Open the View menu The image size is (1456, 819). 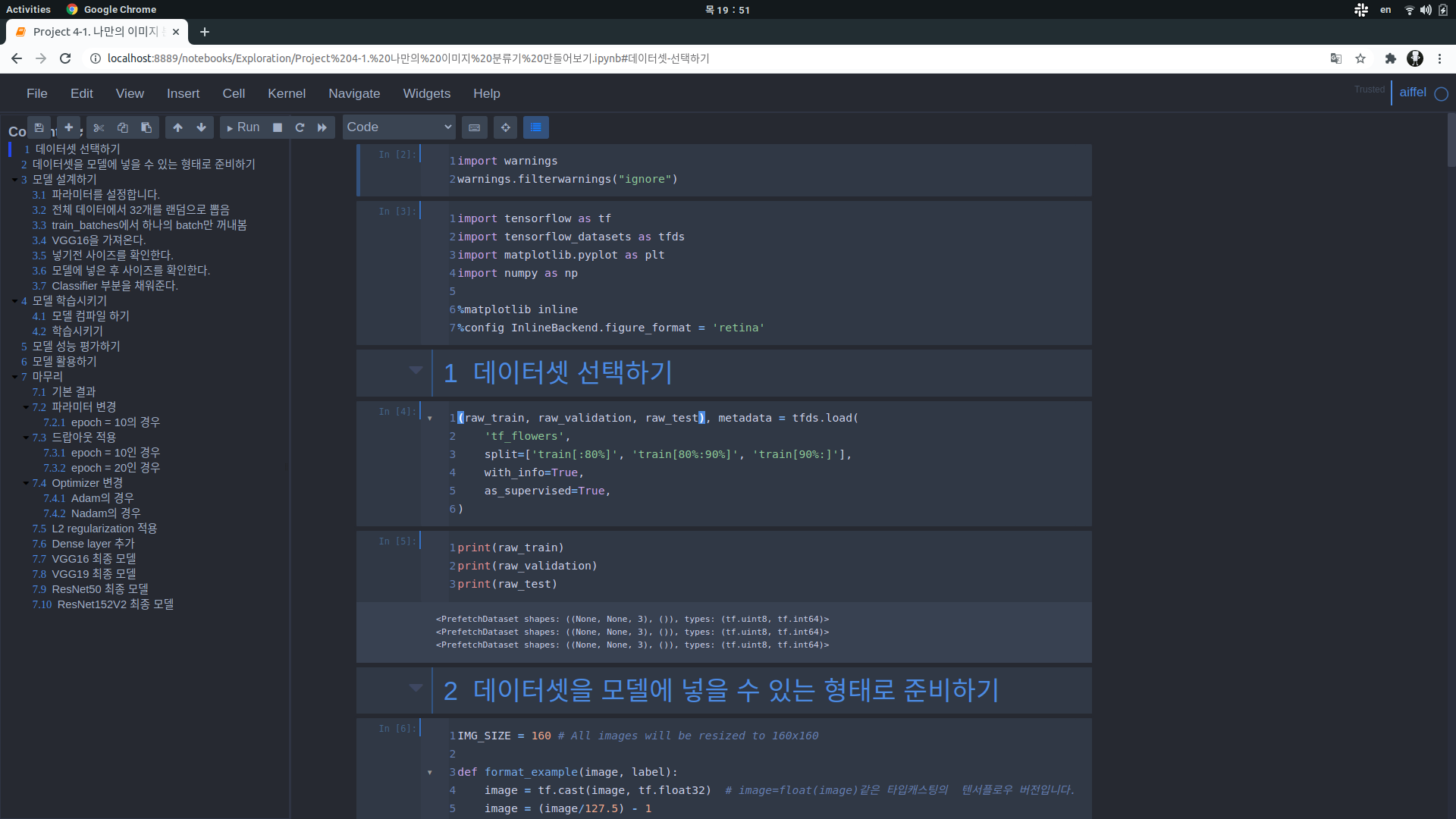[130, 93]
